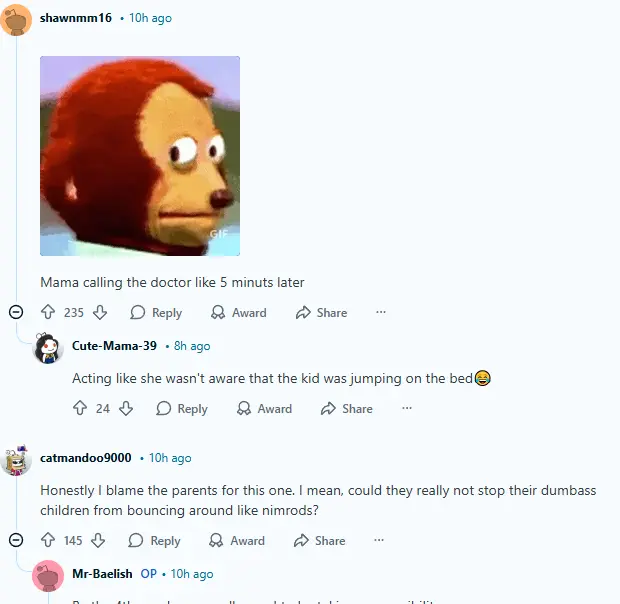This screenshot has height=604, width=620.
Task: Downvote shawnmm16's comment with 235 votes
Action: [100, 312]
